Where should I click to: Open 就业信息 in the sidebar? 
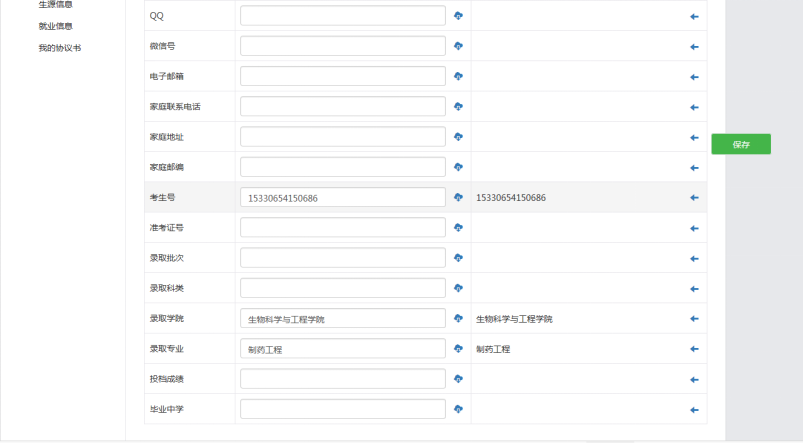point(55,26)
